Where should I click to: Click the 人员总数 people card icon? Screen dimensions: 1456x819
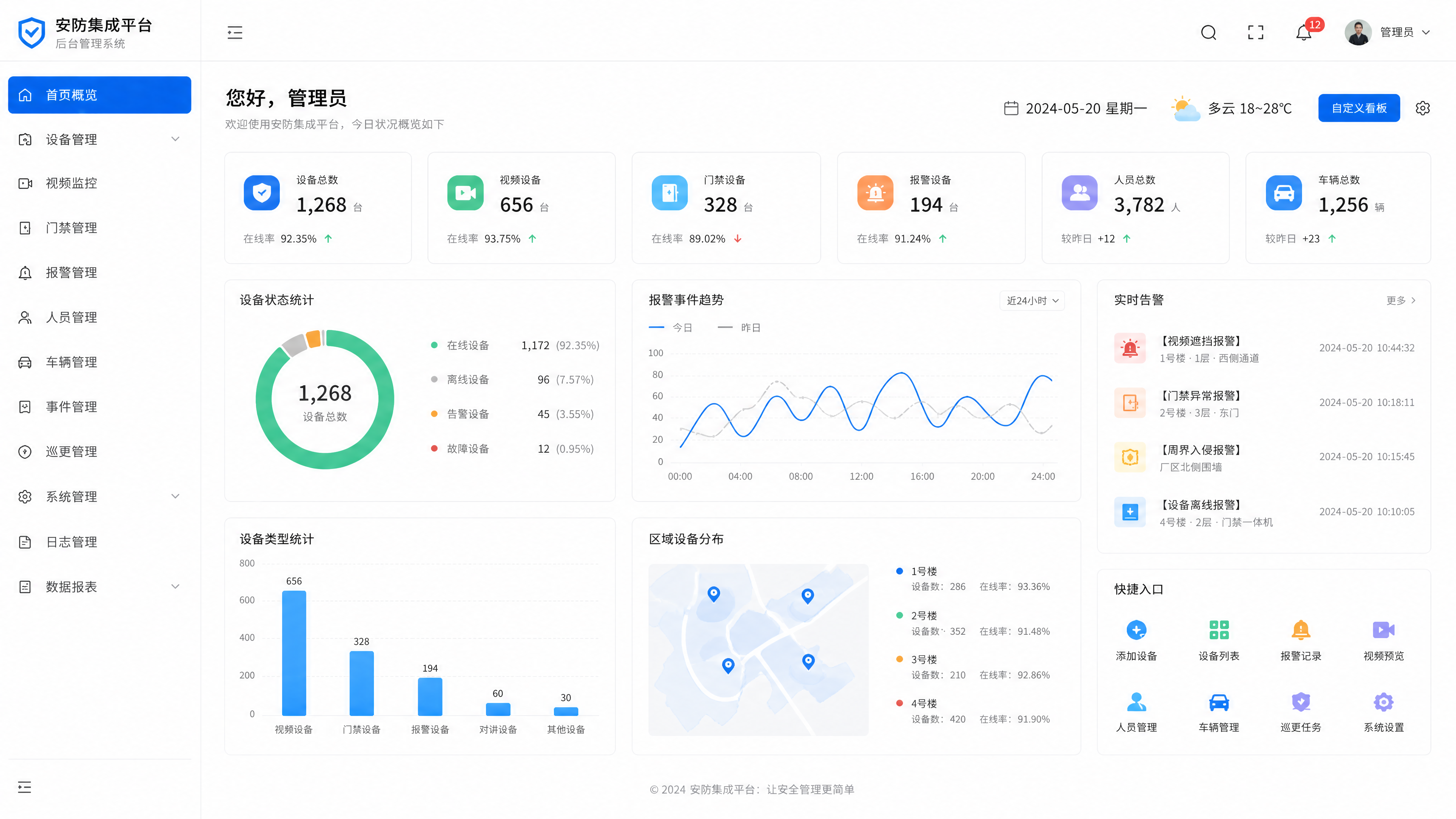tap(1079, 193)
